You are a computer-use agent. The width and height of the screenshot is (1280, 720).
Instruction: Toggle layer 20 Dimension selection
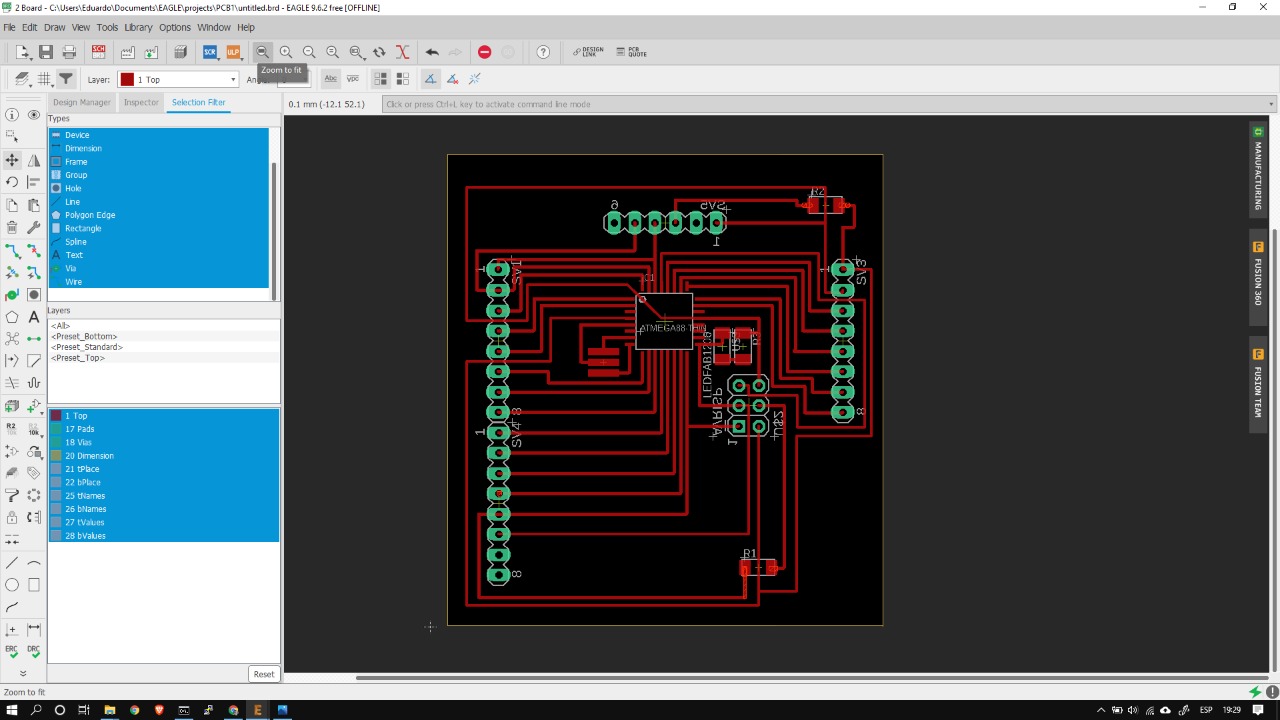click(163, 456)
